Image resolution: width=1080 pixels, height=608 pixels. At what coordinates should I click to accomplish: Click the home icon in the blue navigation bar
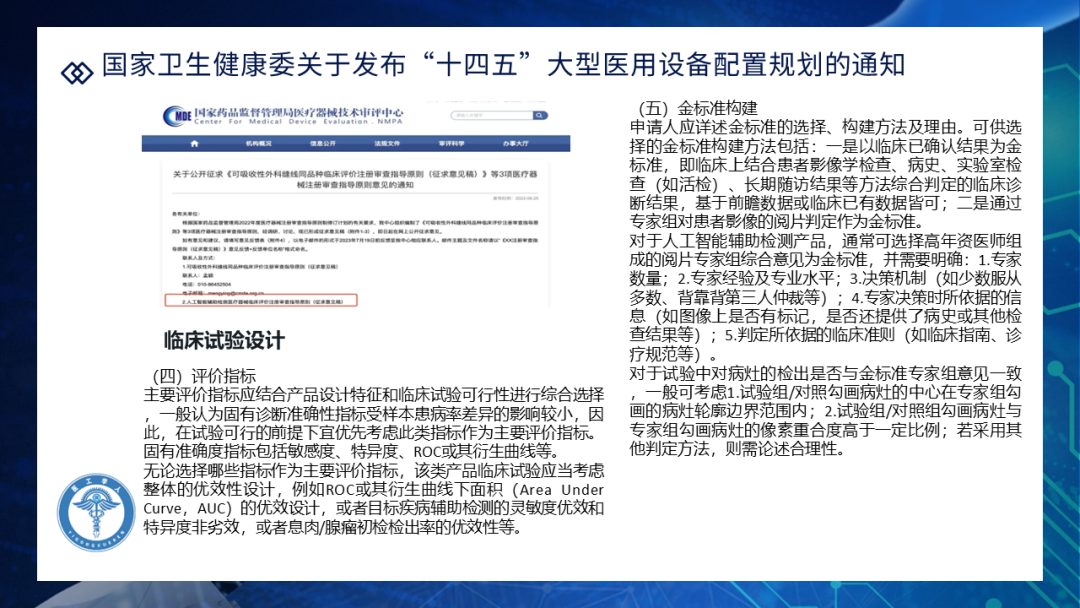194,144
